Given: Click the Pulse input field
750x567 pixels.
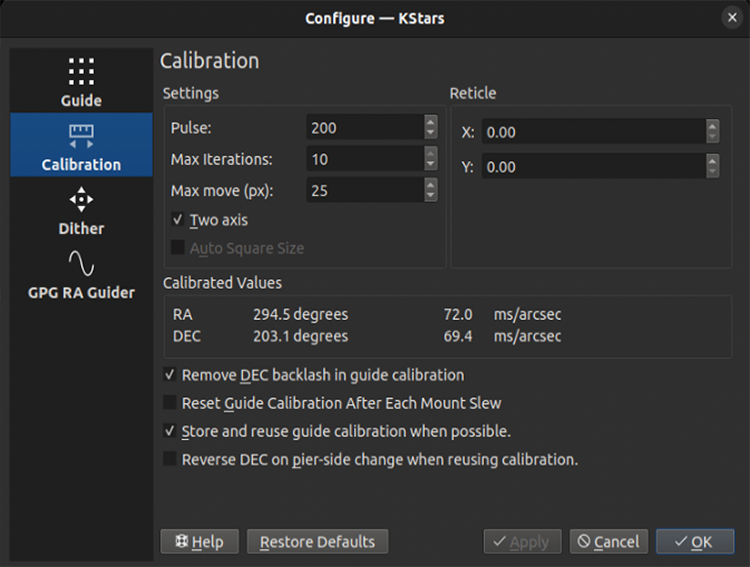Looking at the screenshot, I should 364,128.
